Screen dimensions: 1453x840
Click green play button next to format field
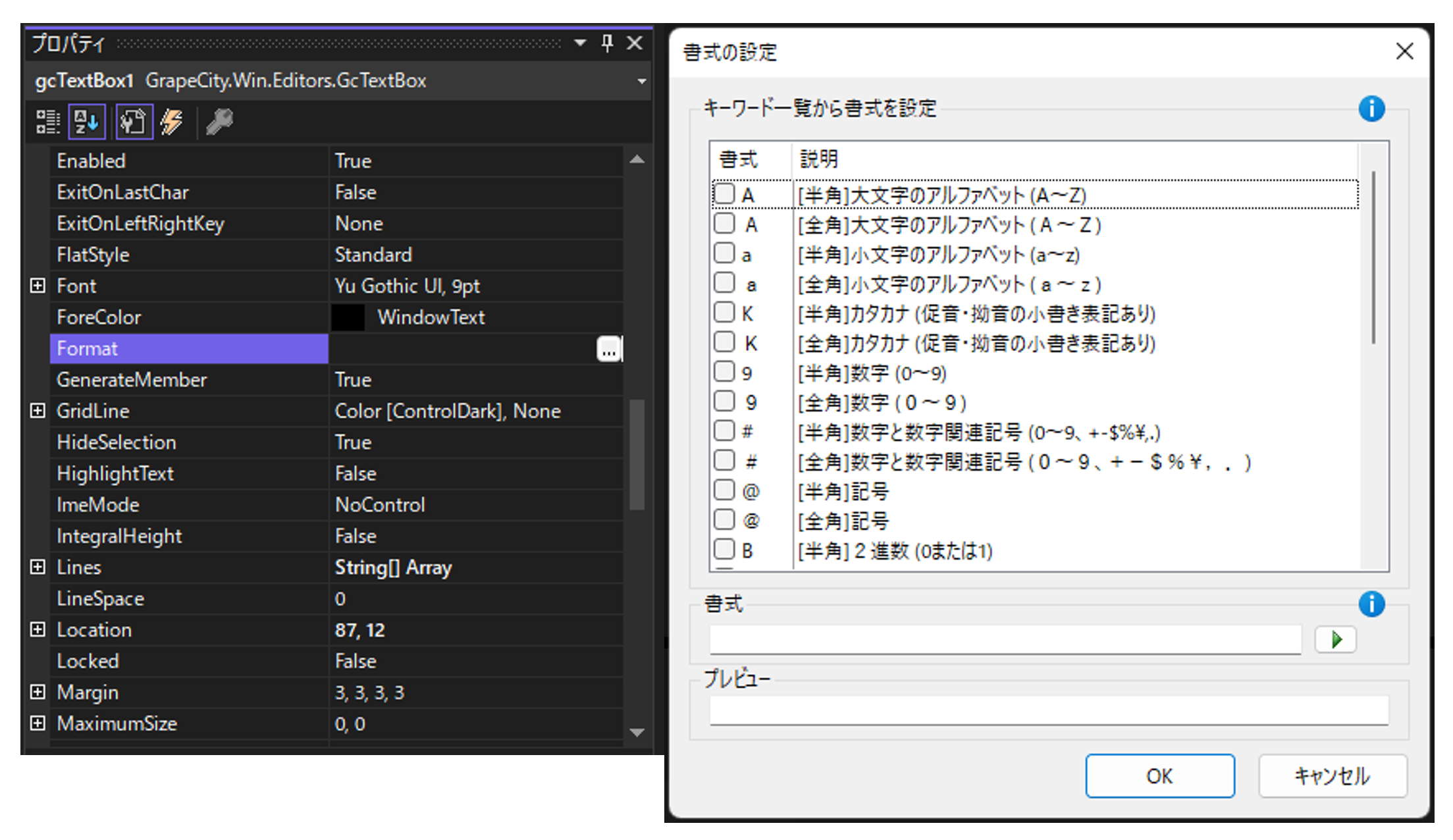pos(1336,639)
